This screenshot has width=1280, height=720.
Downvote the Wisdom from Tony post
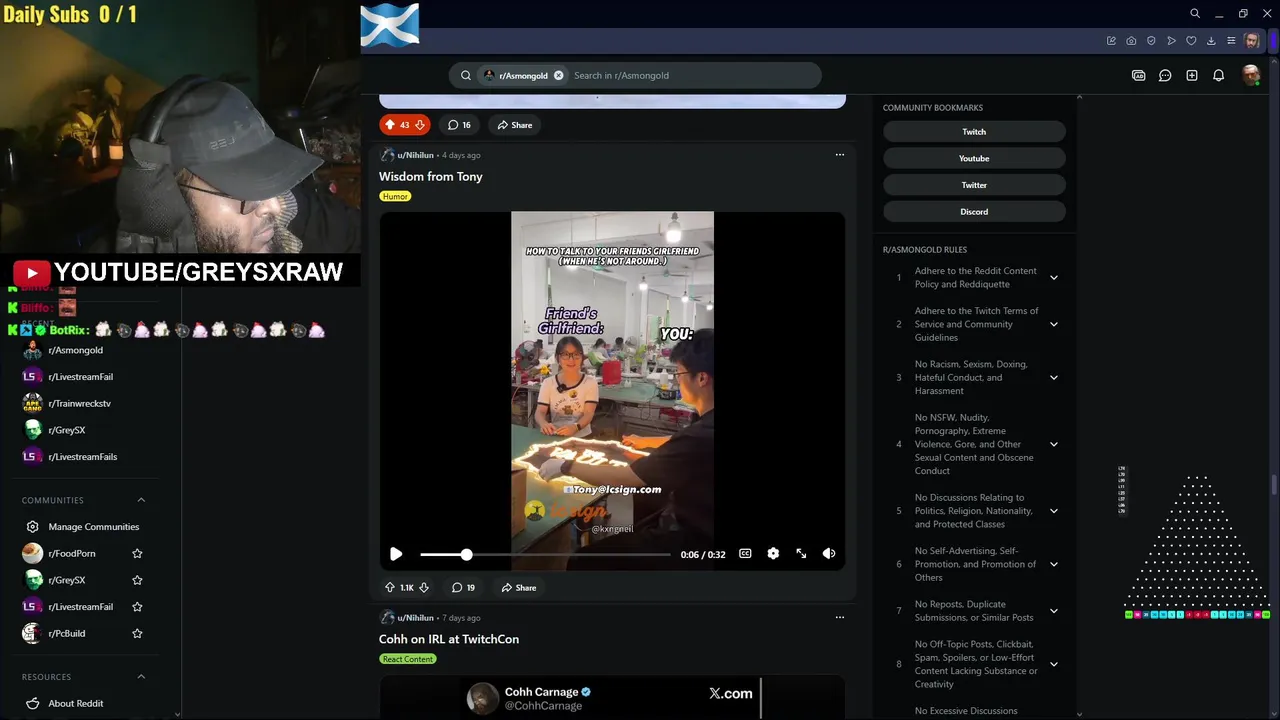424,588
